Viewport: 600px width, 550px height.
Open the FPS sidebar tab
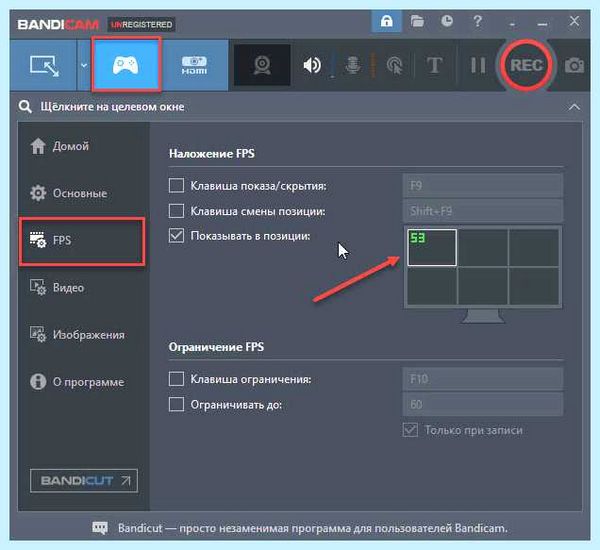coord(82,241)
